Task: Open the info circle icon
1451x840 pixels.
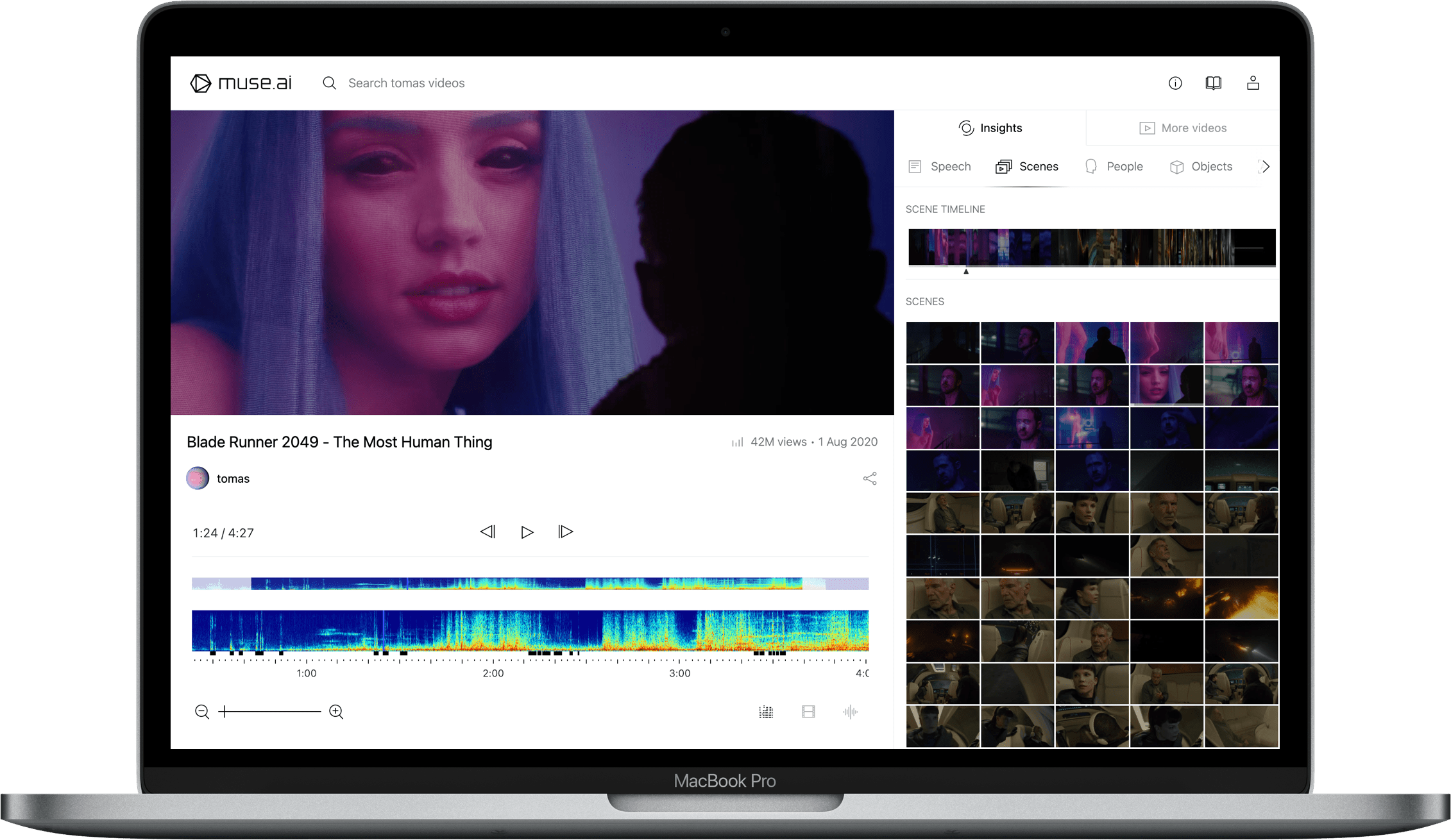Action: (x=1175, y=83)
